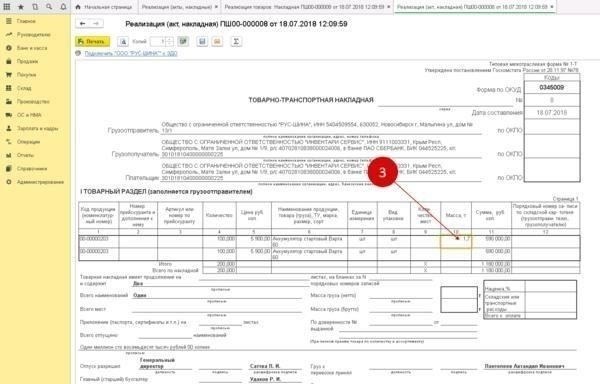This screenshot has width=600, height=384.
Task: Open the Отчеты section
Action: [x=25, y=155]
